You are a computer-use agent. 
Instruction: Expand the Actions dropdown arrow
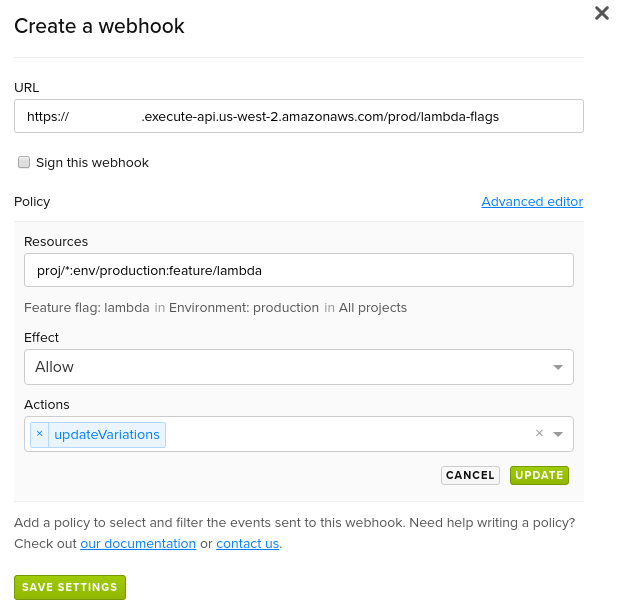point(558,435)
